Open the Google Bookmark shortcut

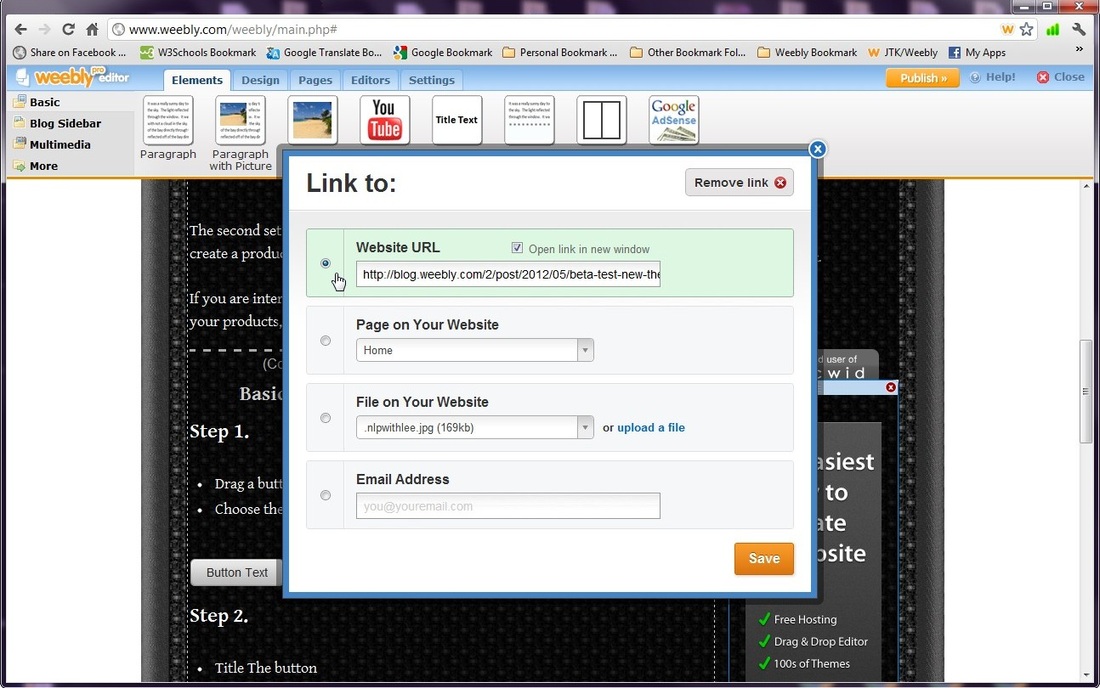pyautogui.click(x=443, y=53)
